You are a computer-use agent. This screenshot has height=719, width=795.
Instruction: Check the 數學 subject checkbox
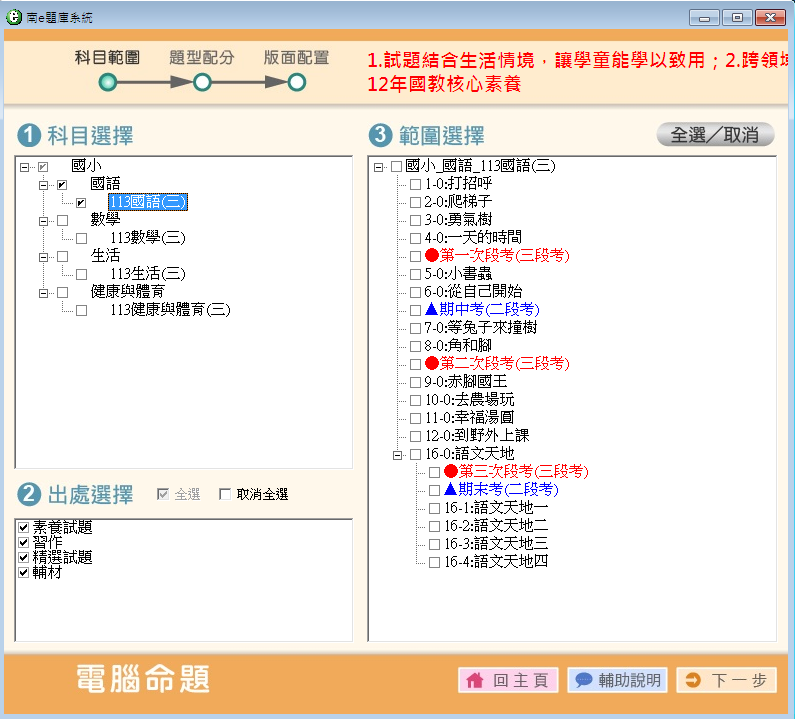[62, 221]
